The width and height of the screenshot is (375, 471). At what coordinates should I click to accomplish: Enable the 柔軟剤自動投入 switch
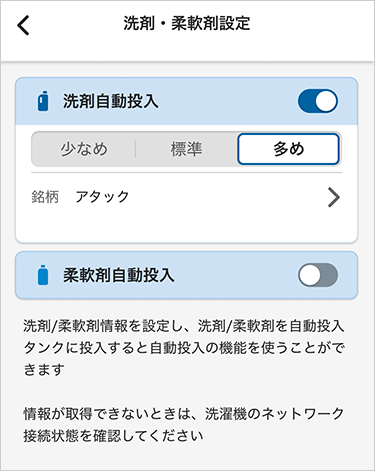point(318,275)
